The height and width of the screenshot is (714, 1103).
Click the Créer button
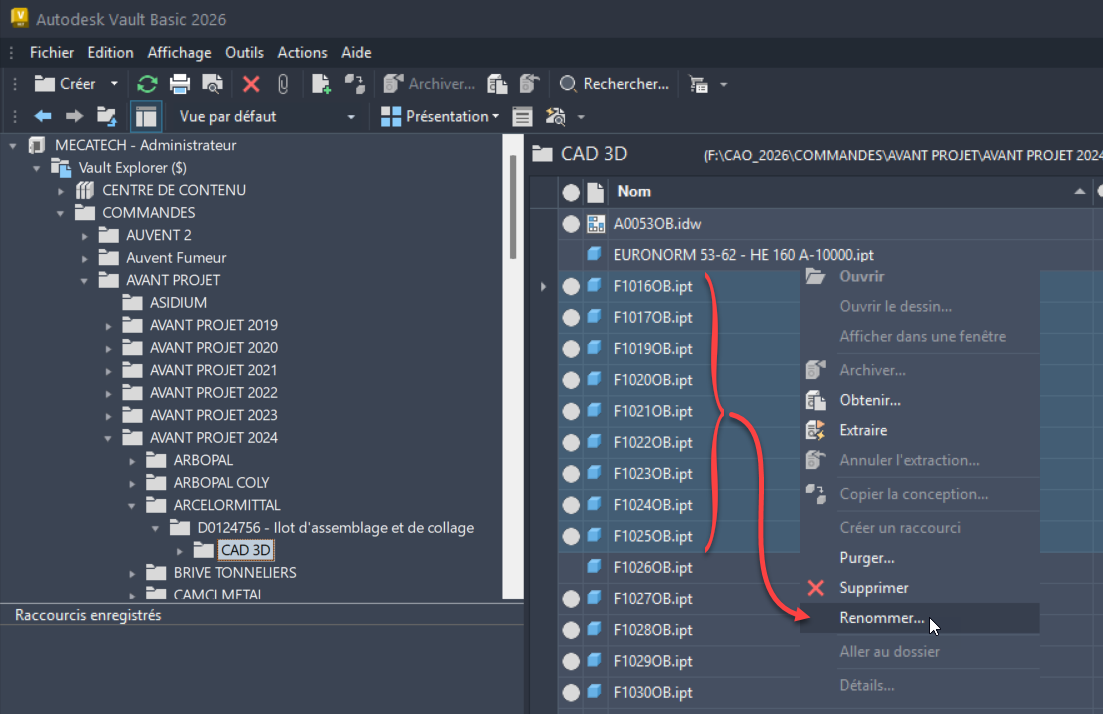[66, 84]
